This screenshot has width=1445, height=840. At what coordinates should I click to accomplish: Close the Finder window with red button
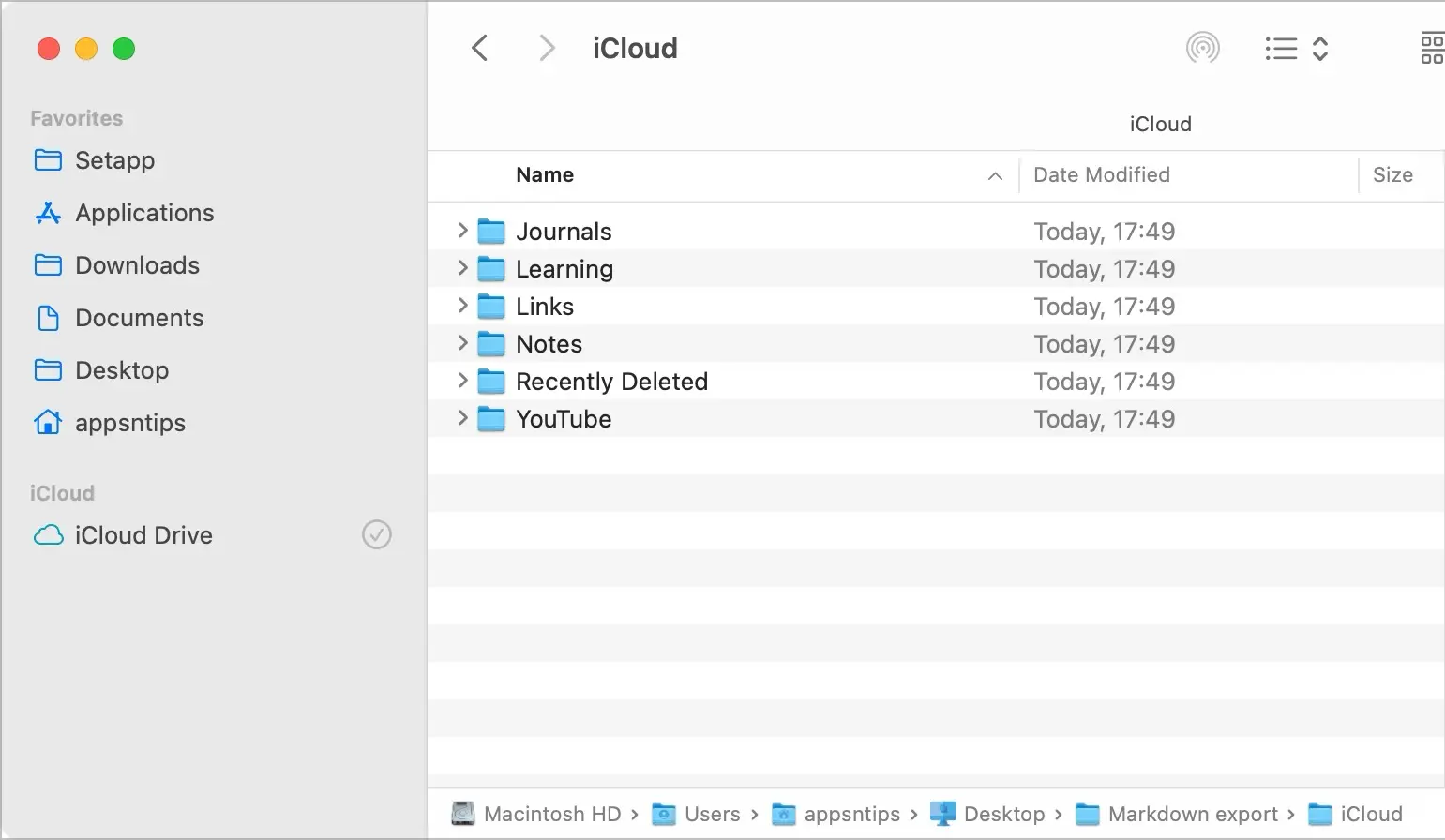[49, 49]
